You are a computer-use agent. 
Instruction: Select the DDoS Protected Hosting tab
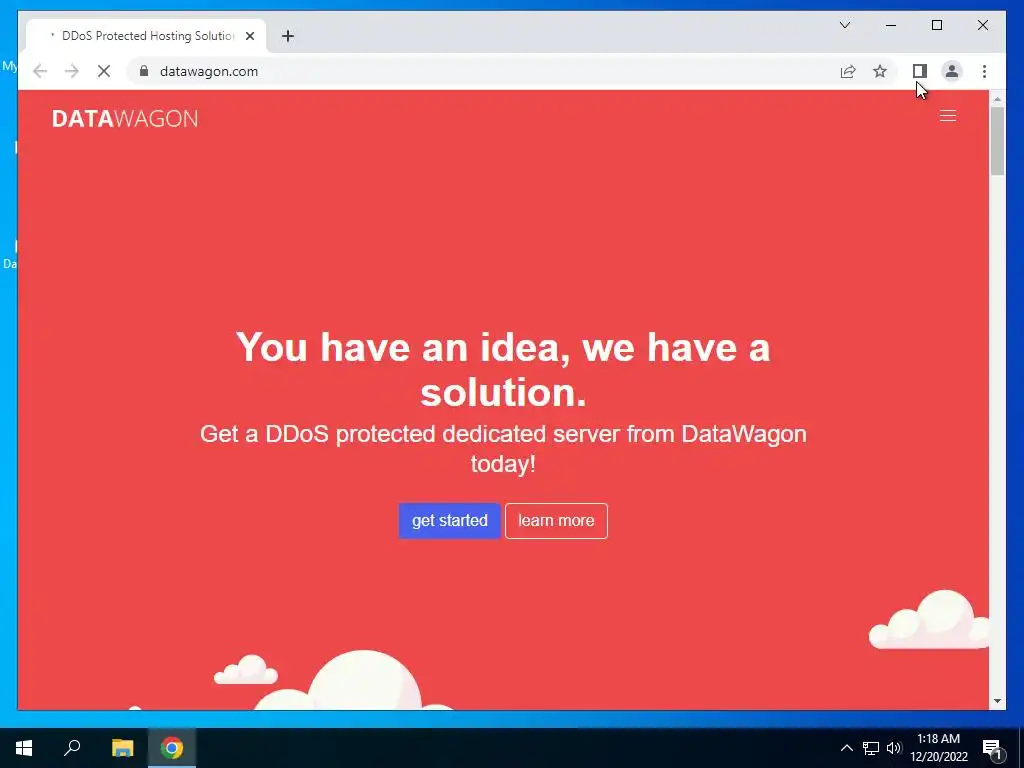click(146, 36)
